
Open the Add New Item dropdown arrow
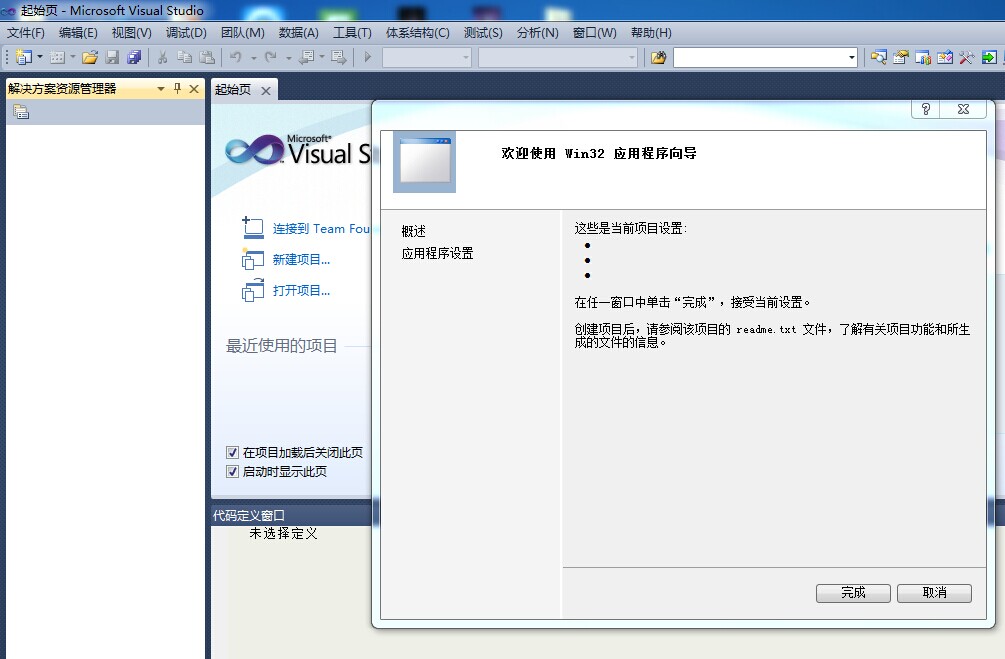pos(72,57)
